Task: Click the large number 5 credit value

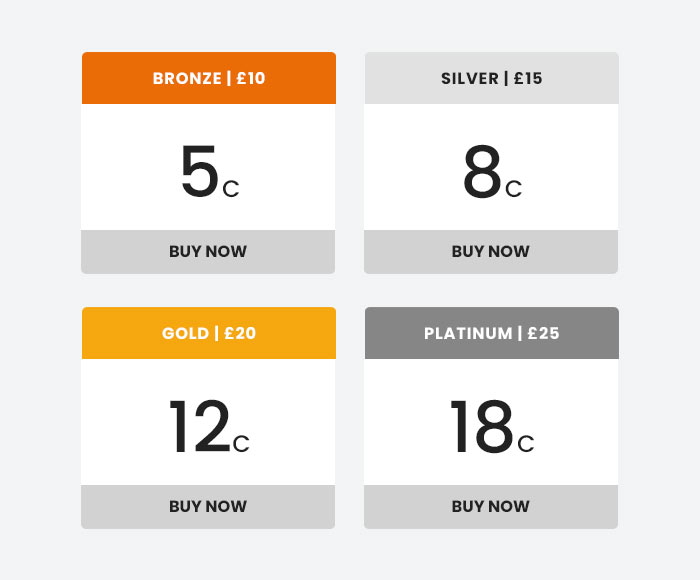Action: [x=199, y=173]
